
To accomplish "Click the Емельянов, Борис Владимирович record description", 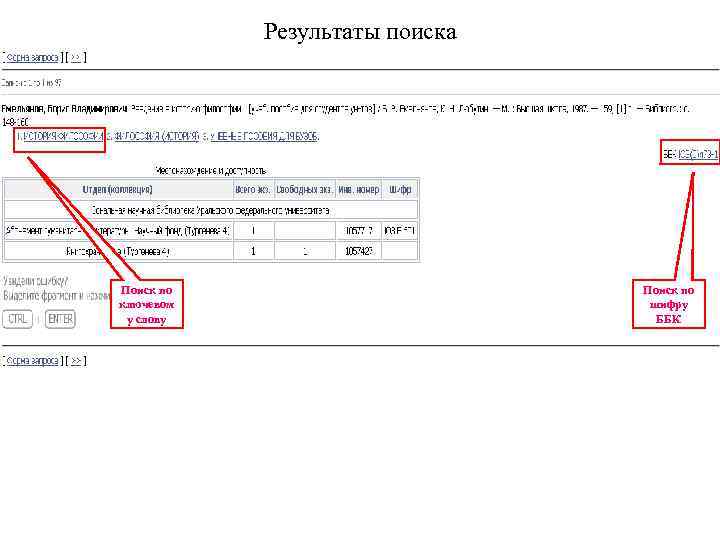I will click(x=345, y=115).
